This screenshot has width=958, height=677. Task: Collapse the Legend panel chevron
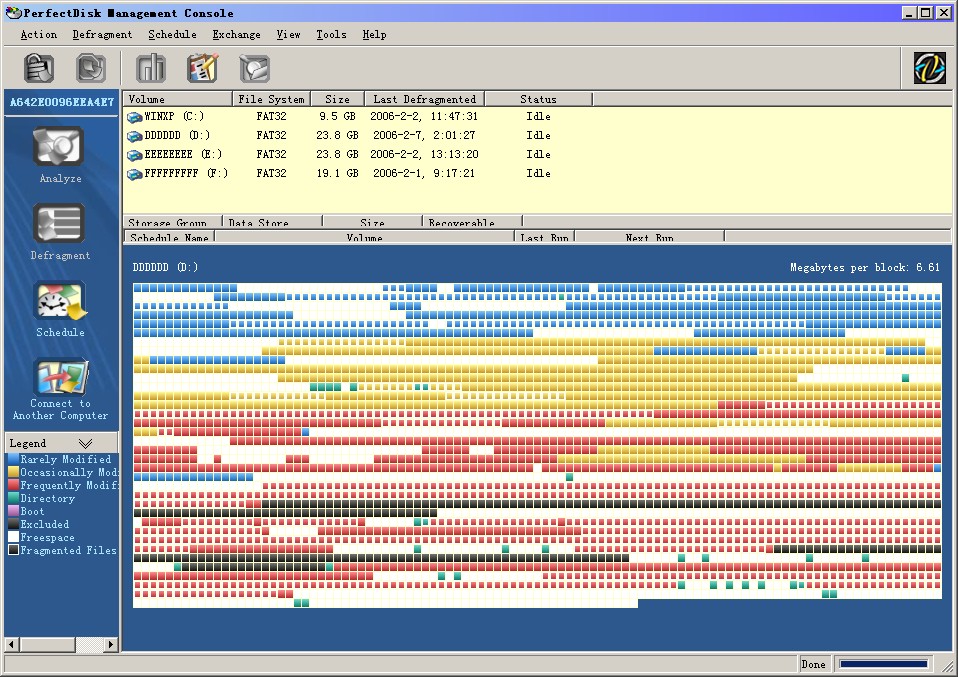[86, 443]
